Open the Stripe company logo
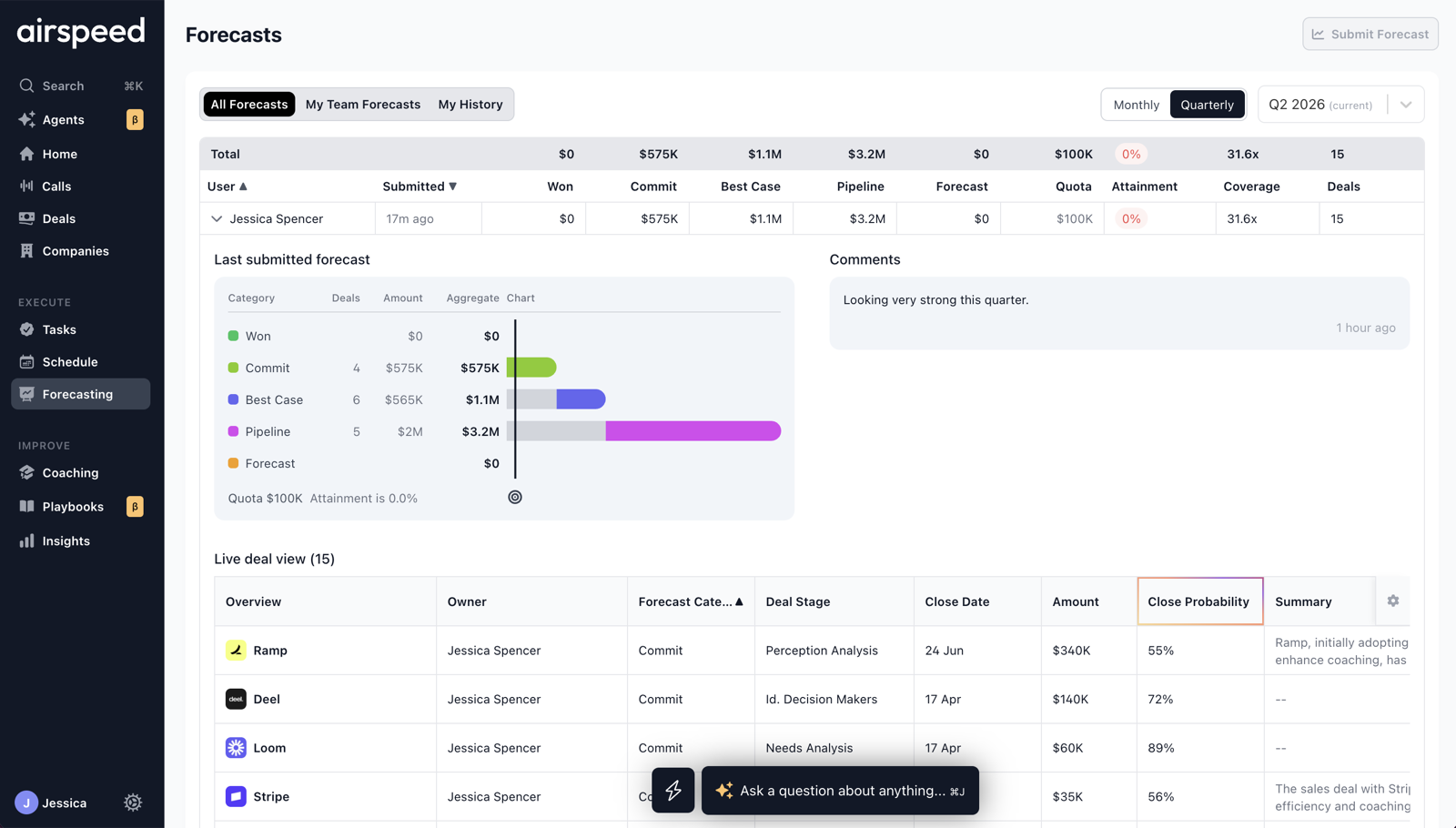1456x828 pixels. (x=236, y=796)
